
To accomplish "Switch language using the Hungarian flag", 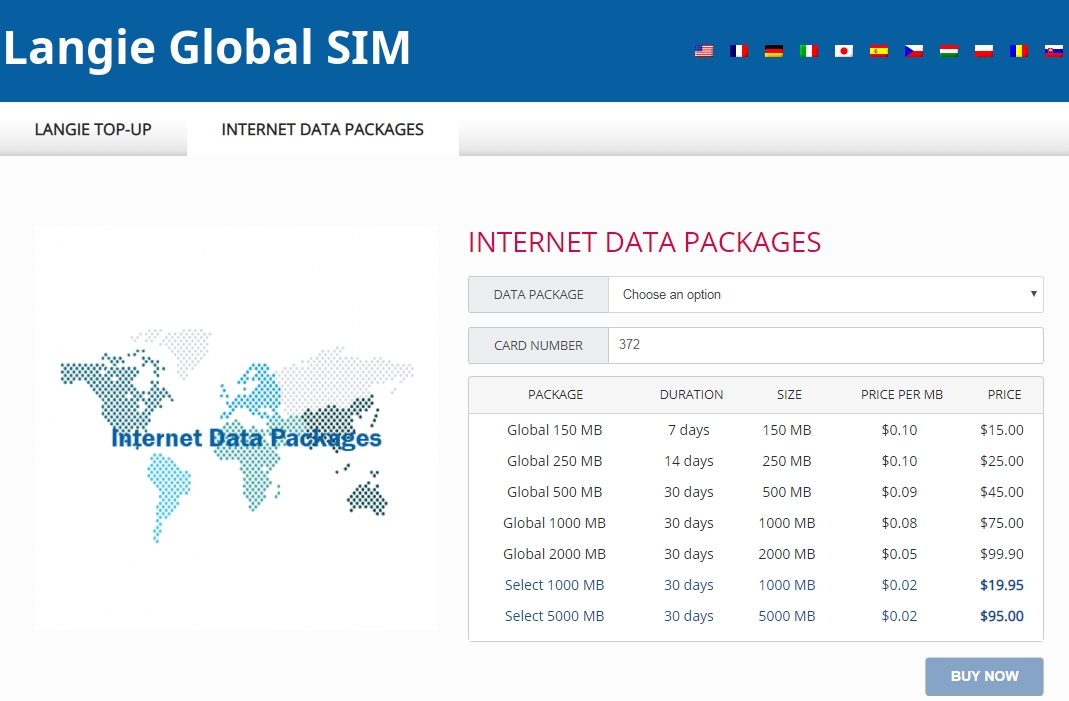I will [948, 51].
